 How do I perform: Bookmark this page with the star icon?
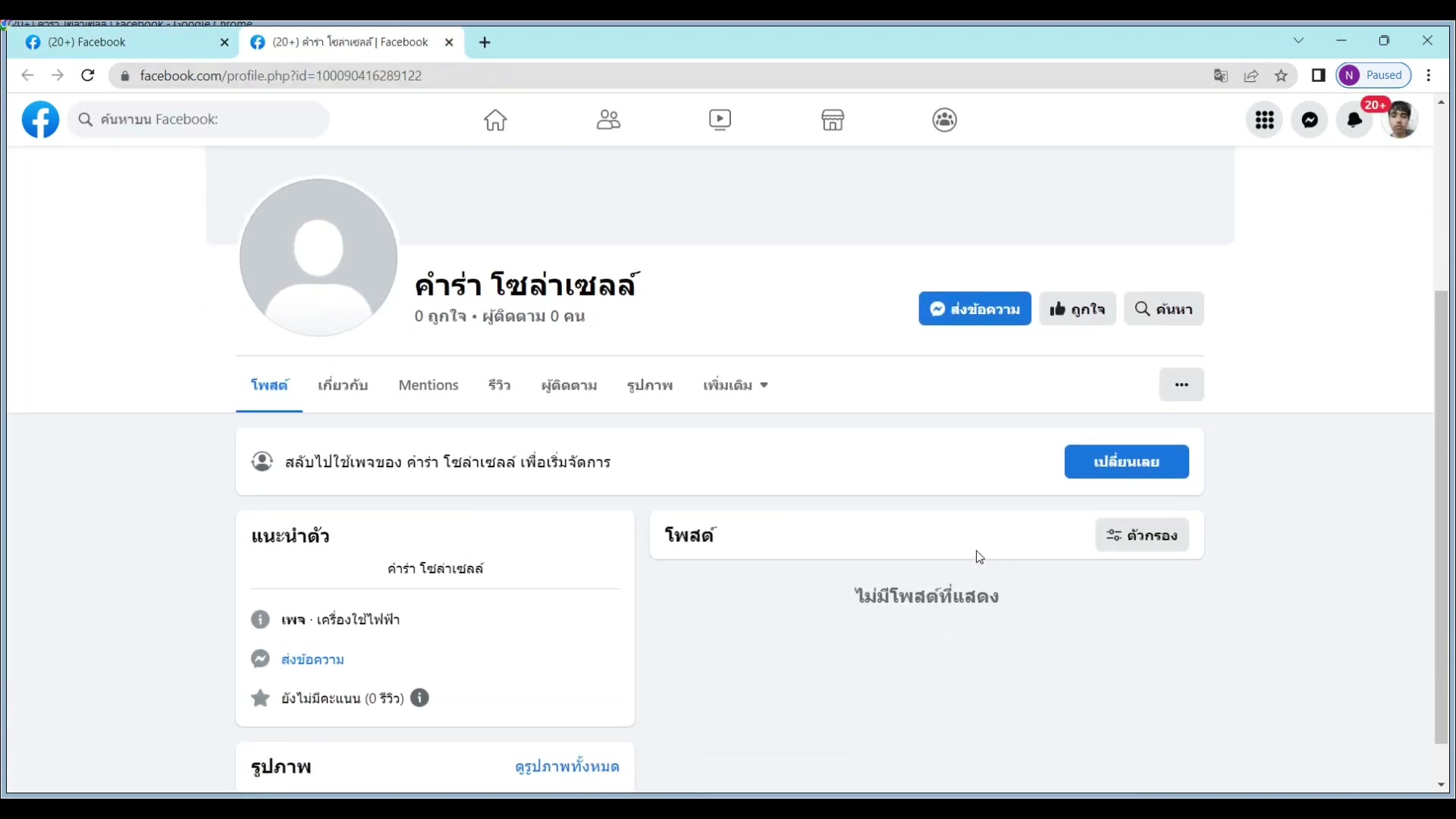click(1282, 75)
